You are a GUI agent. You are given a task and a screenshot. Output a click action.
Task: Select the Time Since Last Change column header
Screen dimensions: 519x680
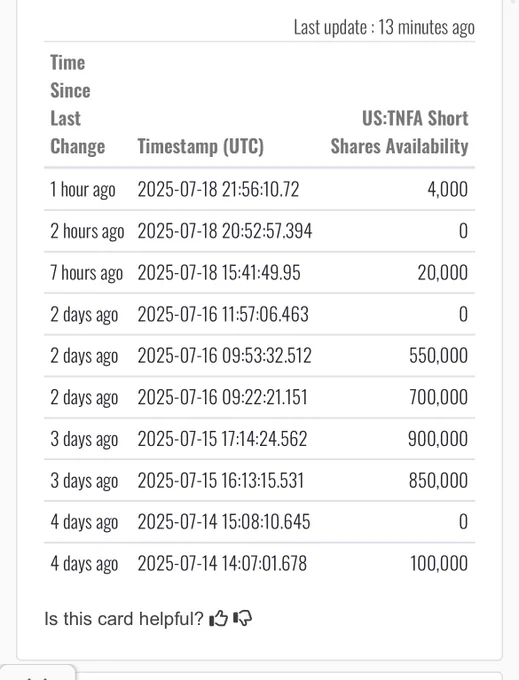(x=78, y=104)
